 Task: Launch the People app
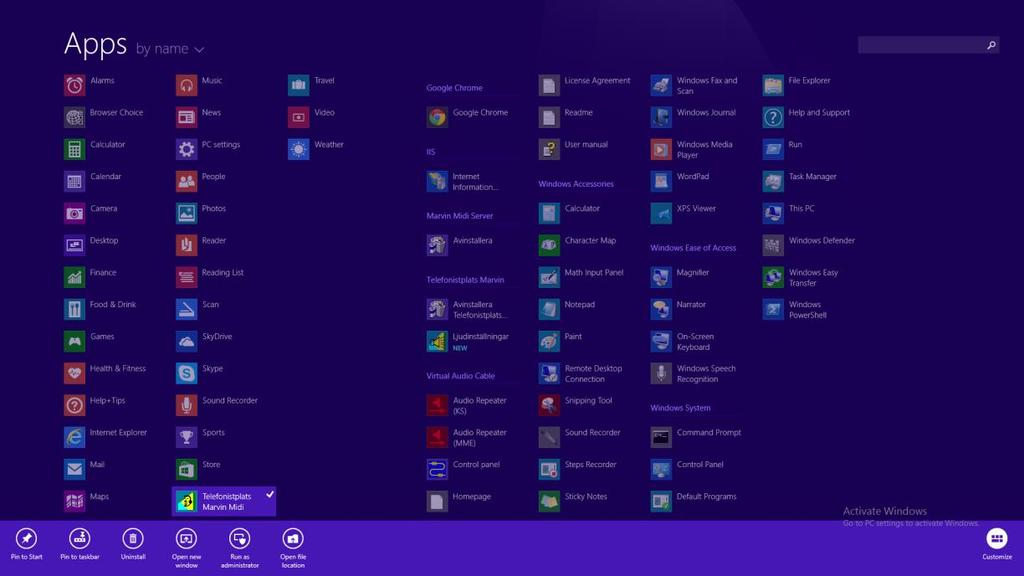tap(186, 181)
